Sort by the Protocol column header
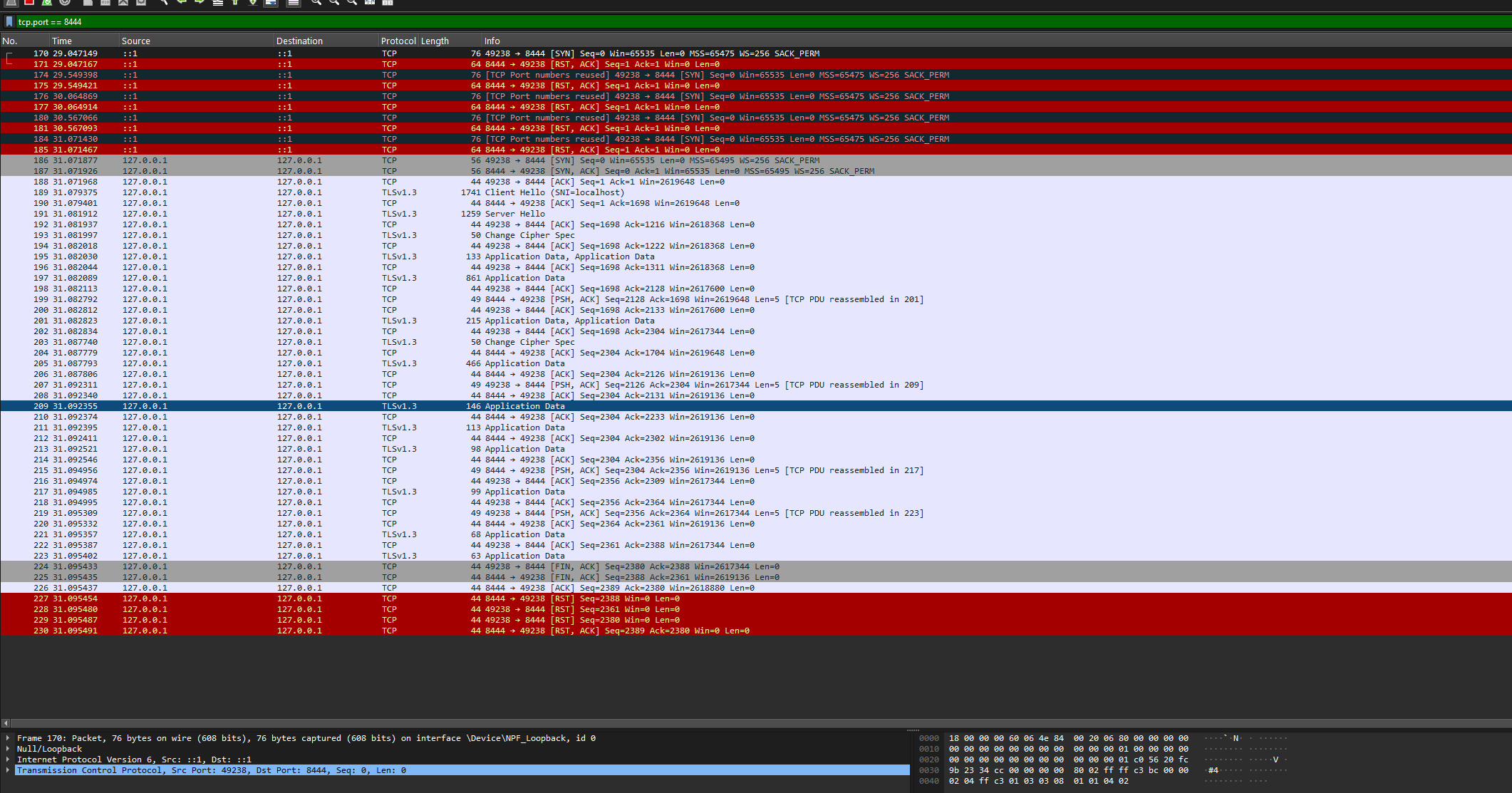Viewport: 1512px width, 793px height. 398,41
